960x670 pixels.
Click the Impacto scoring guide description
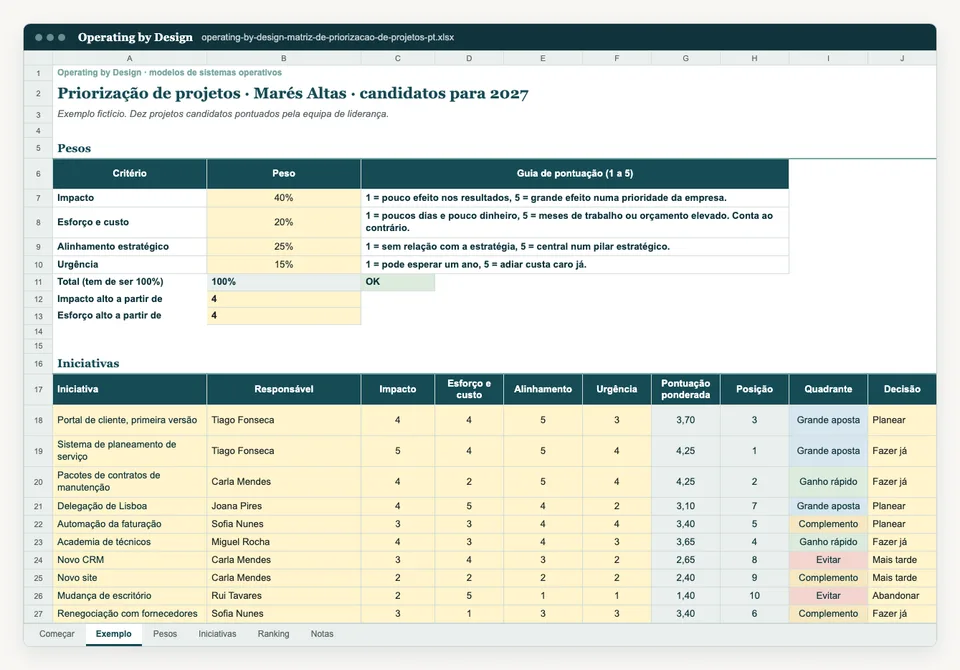tap(575, 198)
